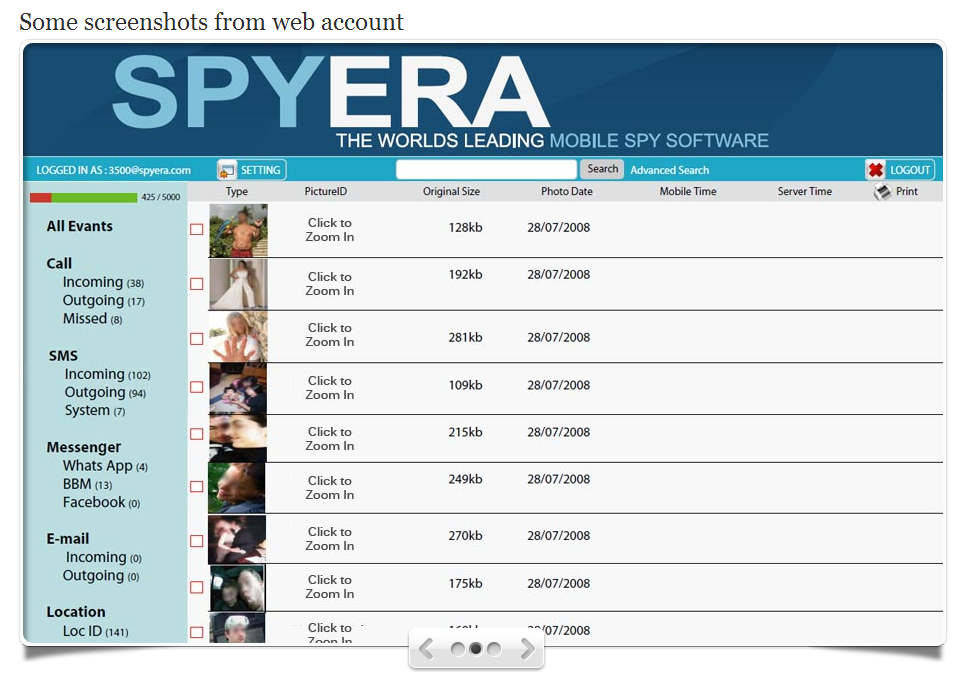Image resolution: width=979 pixels, height=687 pixels.
Task: Click the storage usage bar 425/5000
Action: (84, 197)
